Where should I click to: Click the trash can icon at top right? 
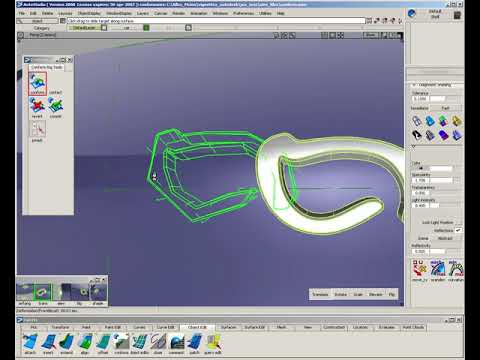click(x=457, y=15)
